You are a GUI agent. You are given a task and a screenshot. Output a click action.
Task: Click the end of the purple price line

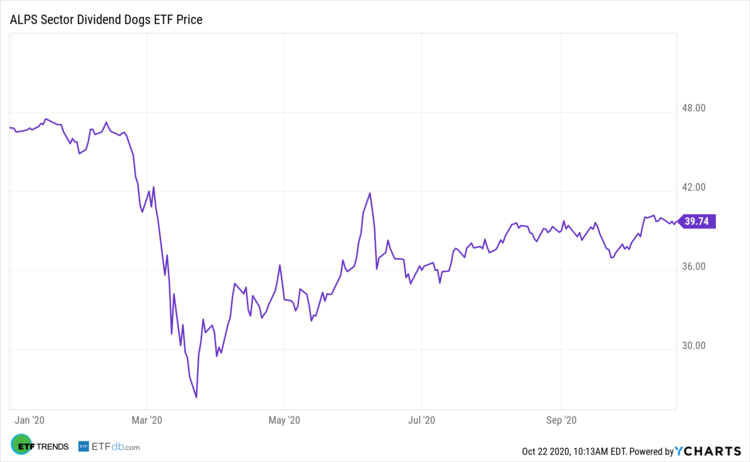(x=676, y=222)
